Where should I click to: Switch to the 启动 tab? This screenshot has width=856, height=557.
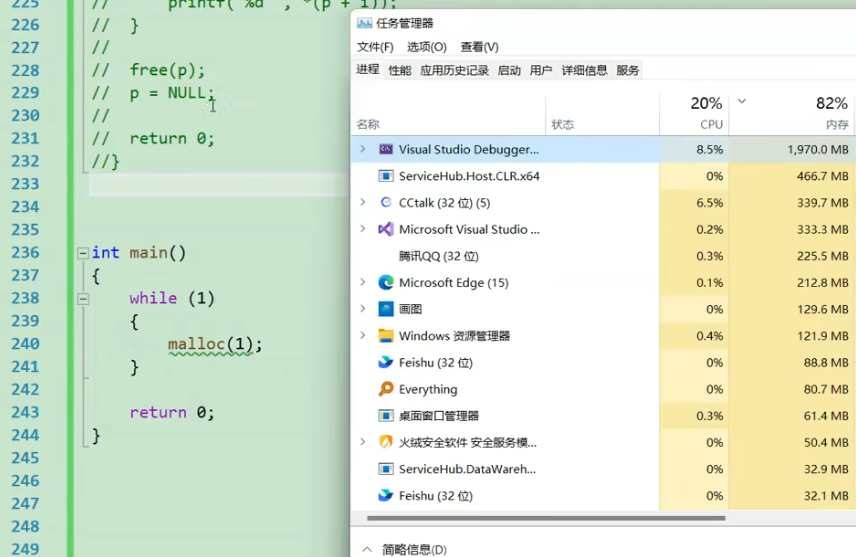(509, 70)
